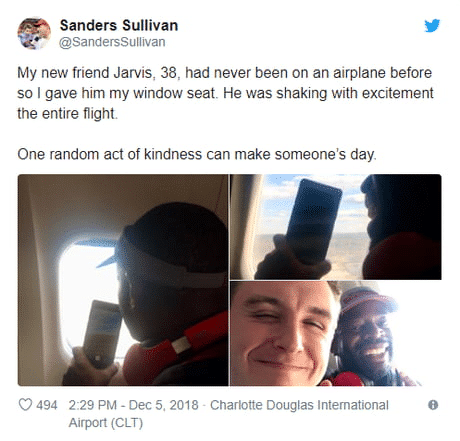Open Sanders Sullivan's profile avatar
The height and width of the screenshot is (441, 460).
tap(34, 33)
